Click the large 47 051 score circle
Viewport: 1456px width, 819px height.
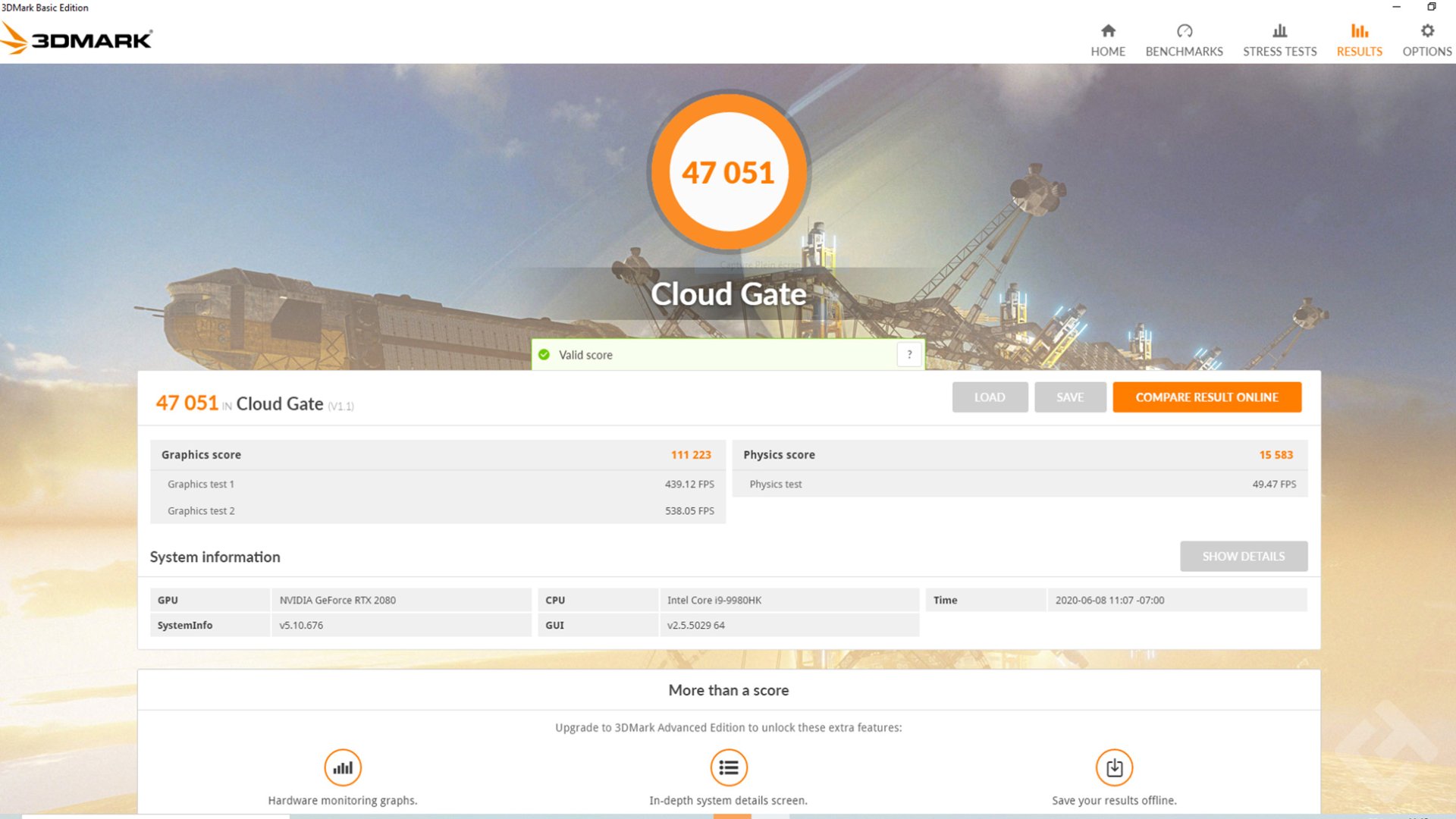[x=729, y=172]
